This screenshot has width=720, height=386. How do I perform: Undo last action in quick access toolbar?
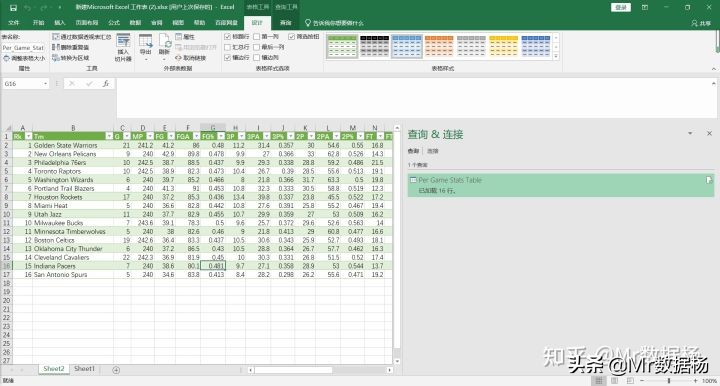28,7
